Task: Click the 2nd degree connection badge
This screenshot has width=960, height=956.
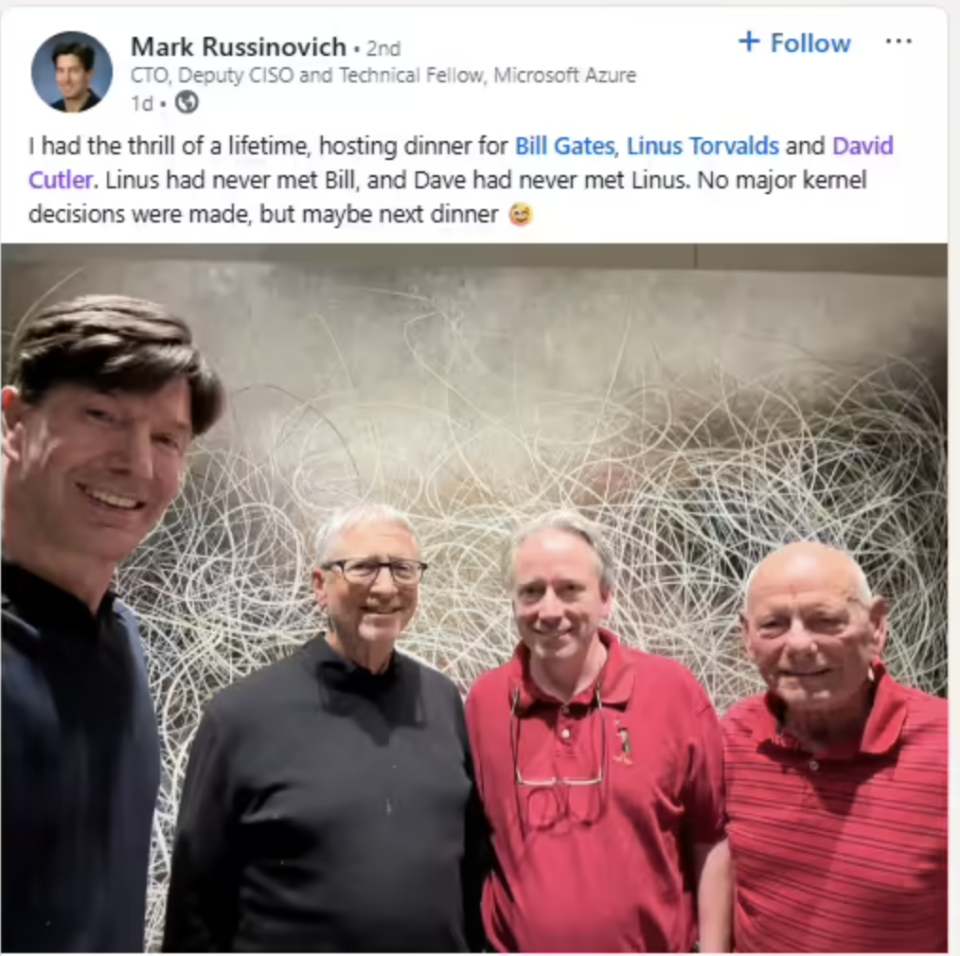Action: 383,48
